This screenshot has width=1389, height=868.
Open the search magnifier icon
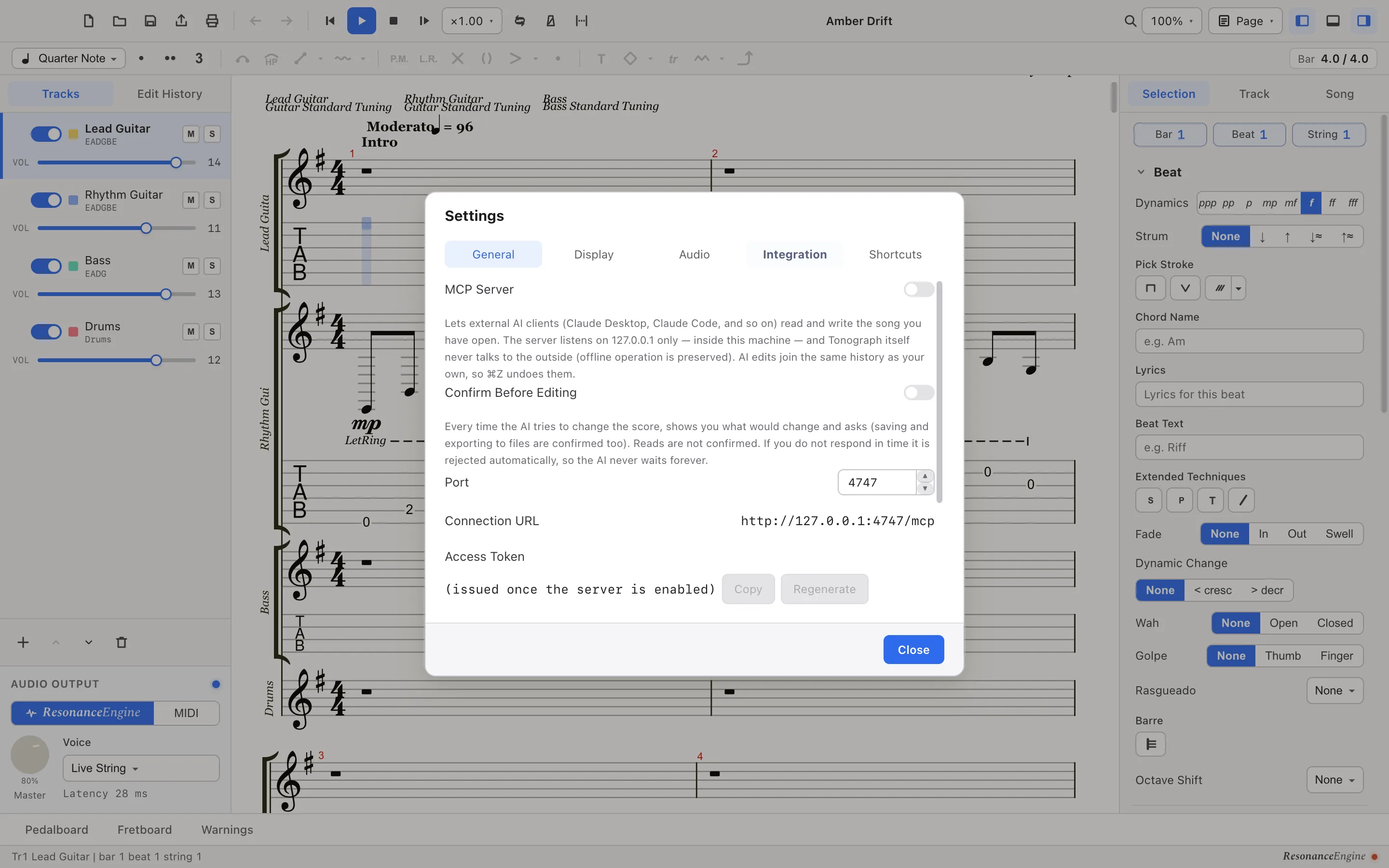(x=1130, y=21)
